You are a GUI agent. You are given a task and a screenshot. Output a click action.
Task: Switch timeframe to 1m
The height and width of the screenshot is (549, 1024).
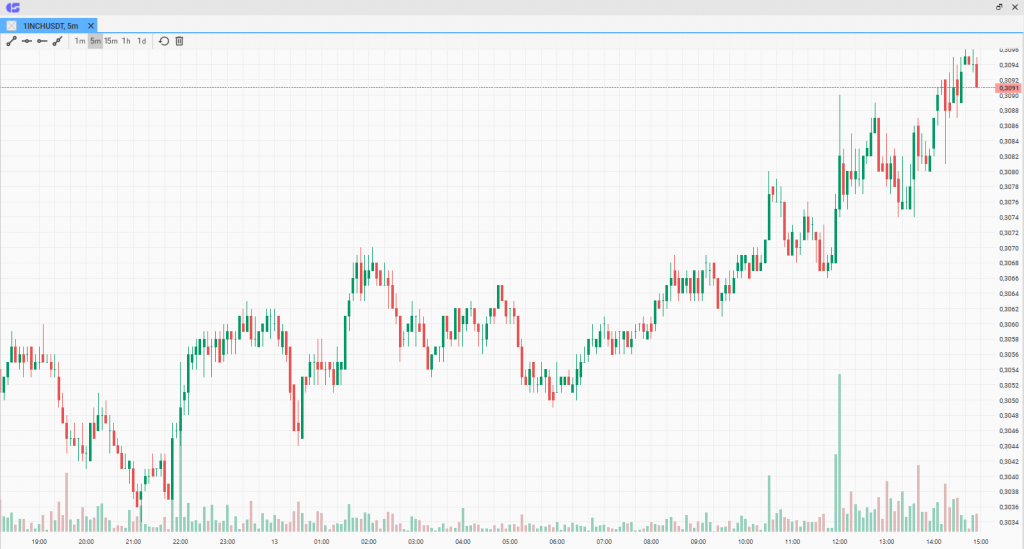click(80, 41)
